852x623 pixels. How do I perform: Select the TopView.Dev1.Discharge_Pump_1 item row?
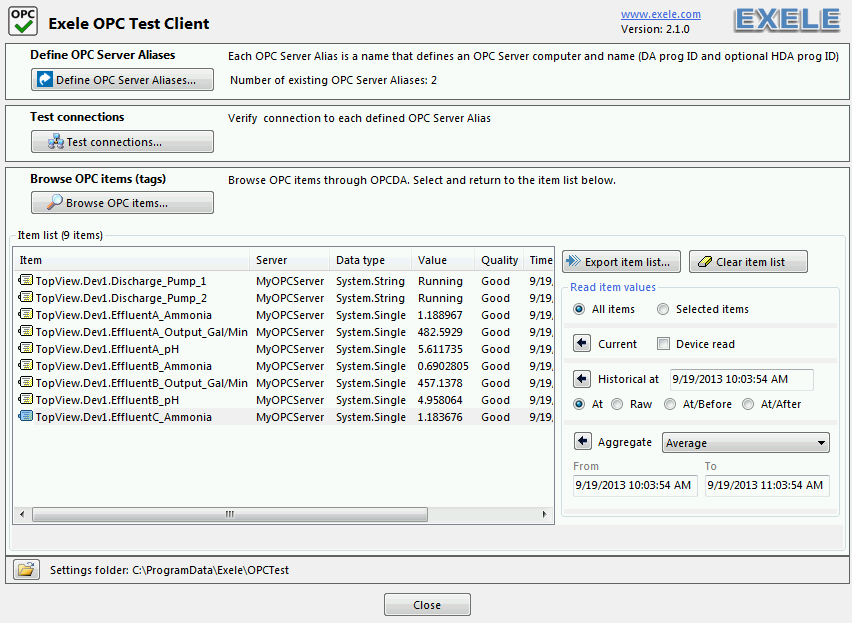(x=284, y=281)
